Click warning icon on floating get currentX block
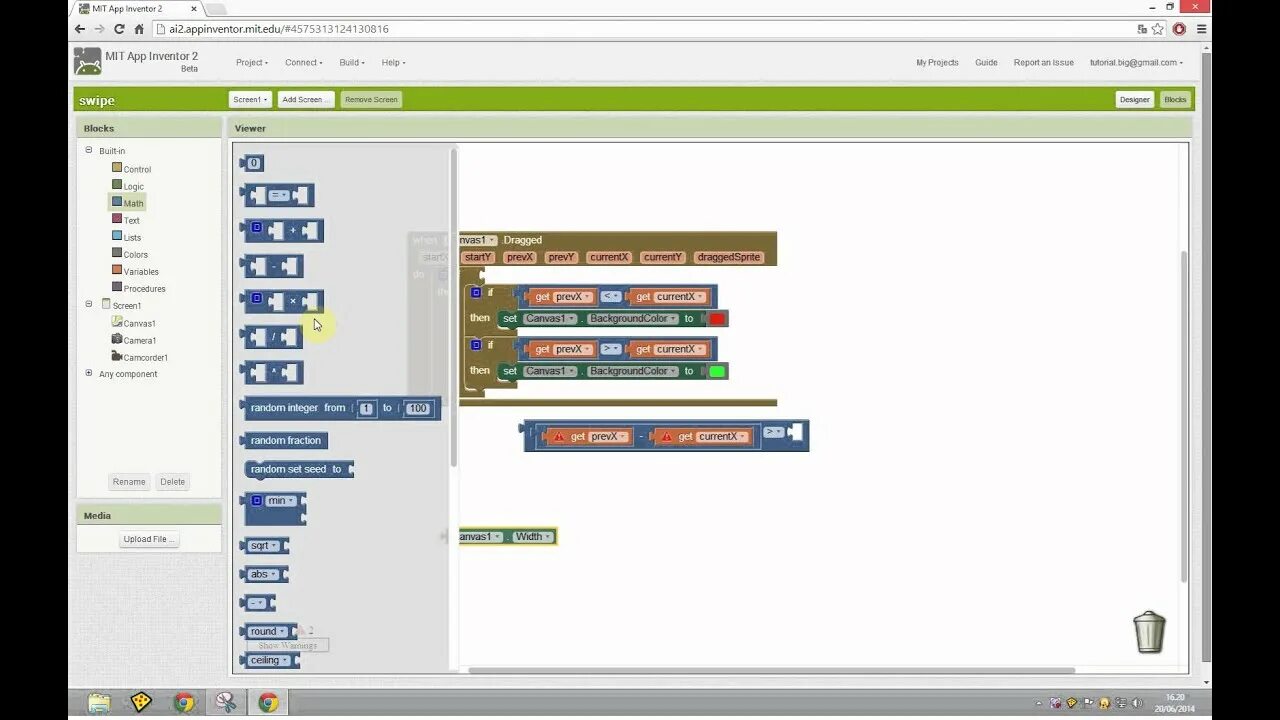This screenshot has width=1280, height=720. (x=667, y=437)
